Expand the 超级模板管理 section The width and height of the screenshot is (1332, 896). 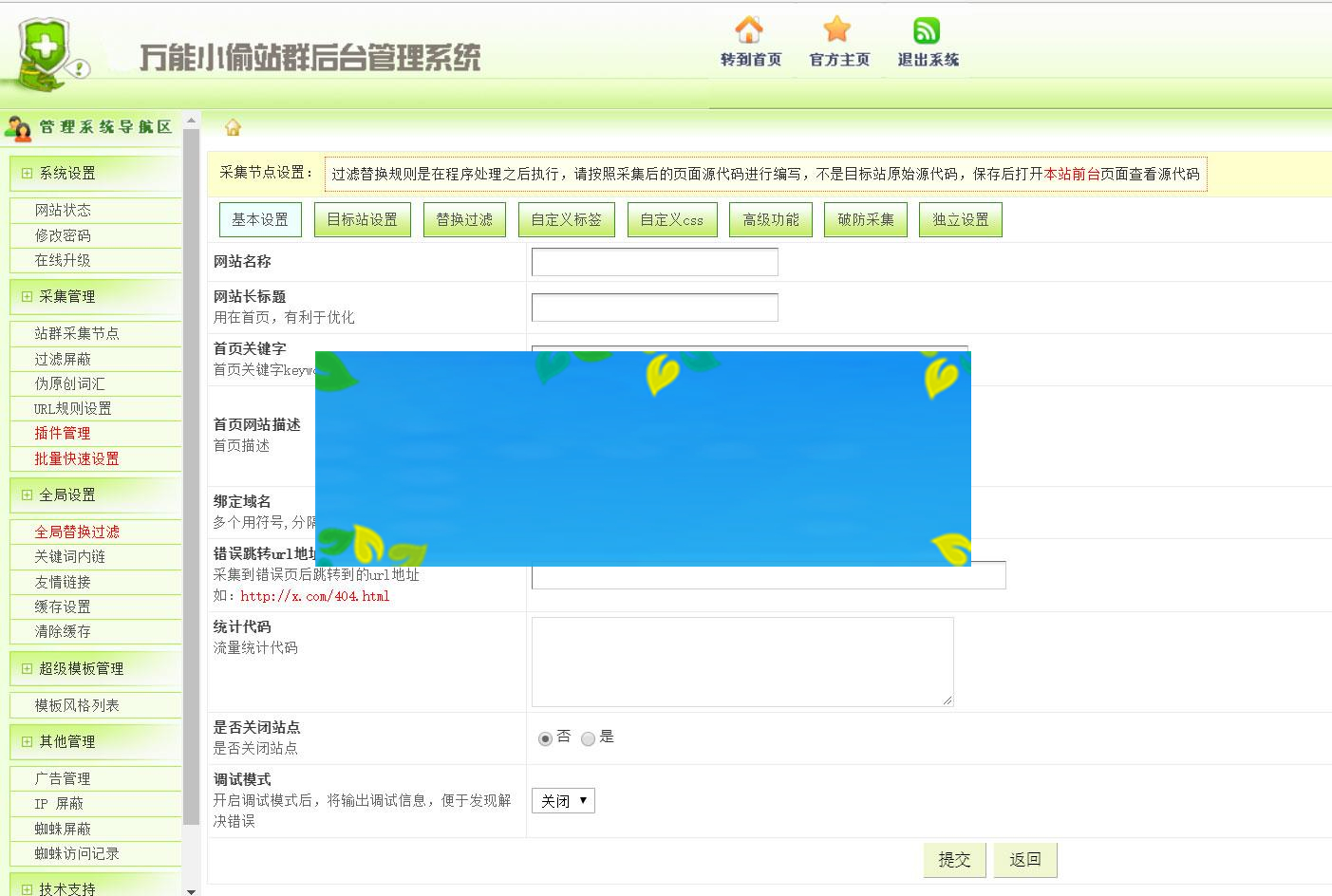pos(26,668)
